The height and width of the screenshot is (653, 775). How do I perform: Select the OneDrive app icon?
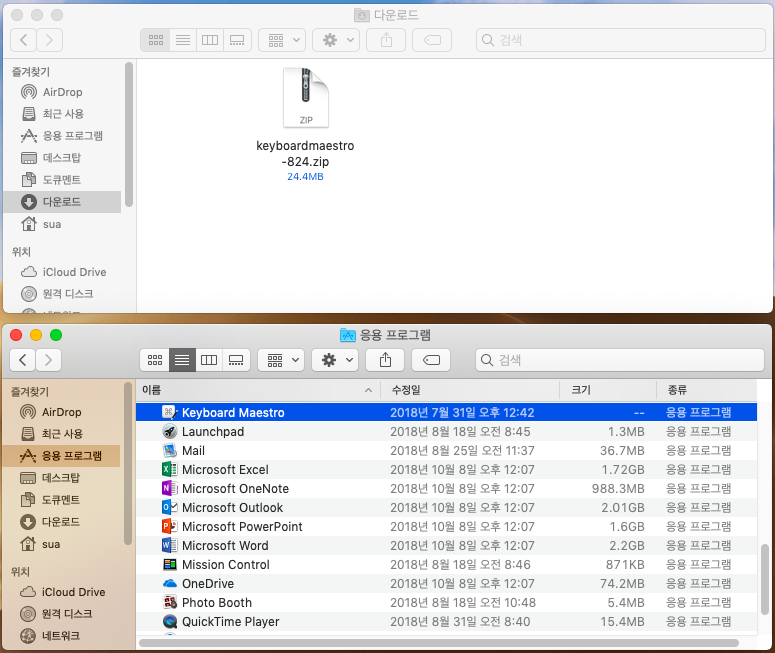170,583
